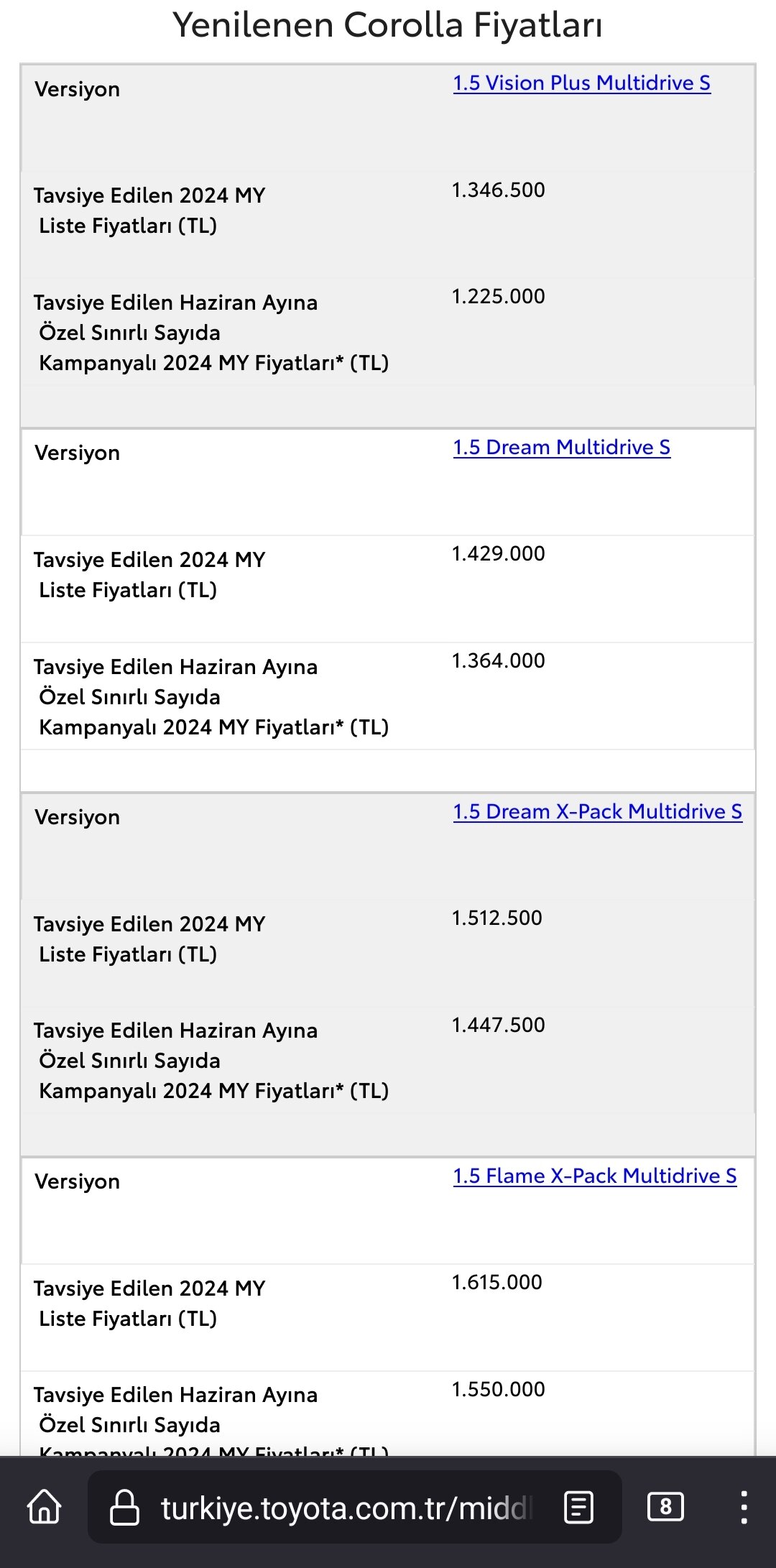
Task: Select campaign price 1.364.000
Action: point(499,661)
